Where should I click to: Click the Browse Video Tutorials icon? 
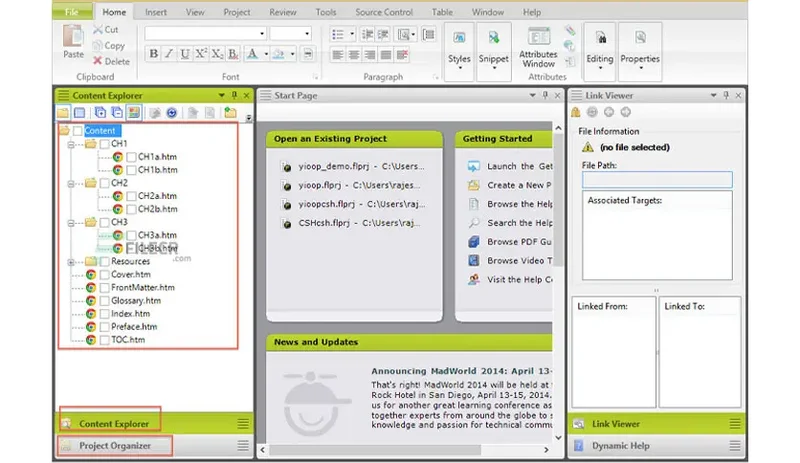[x=473, y=260]
